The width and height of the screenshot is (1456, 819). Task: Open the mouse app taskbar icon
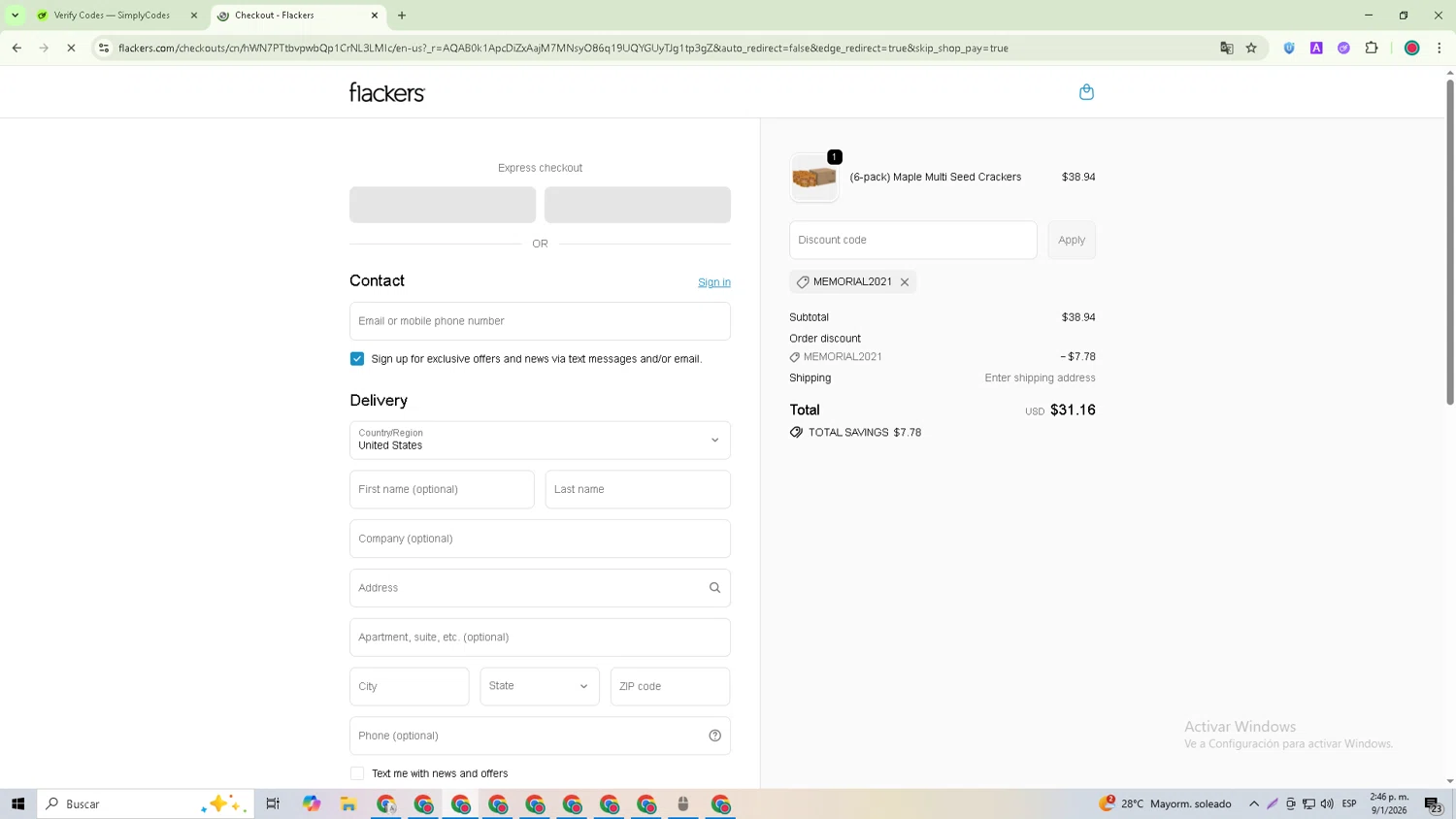click(683, 803)
